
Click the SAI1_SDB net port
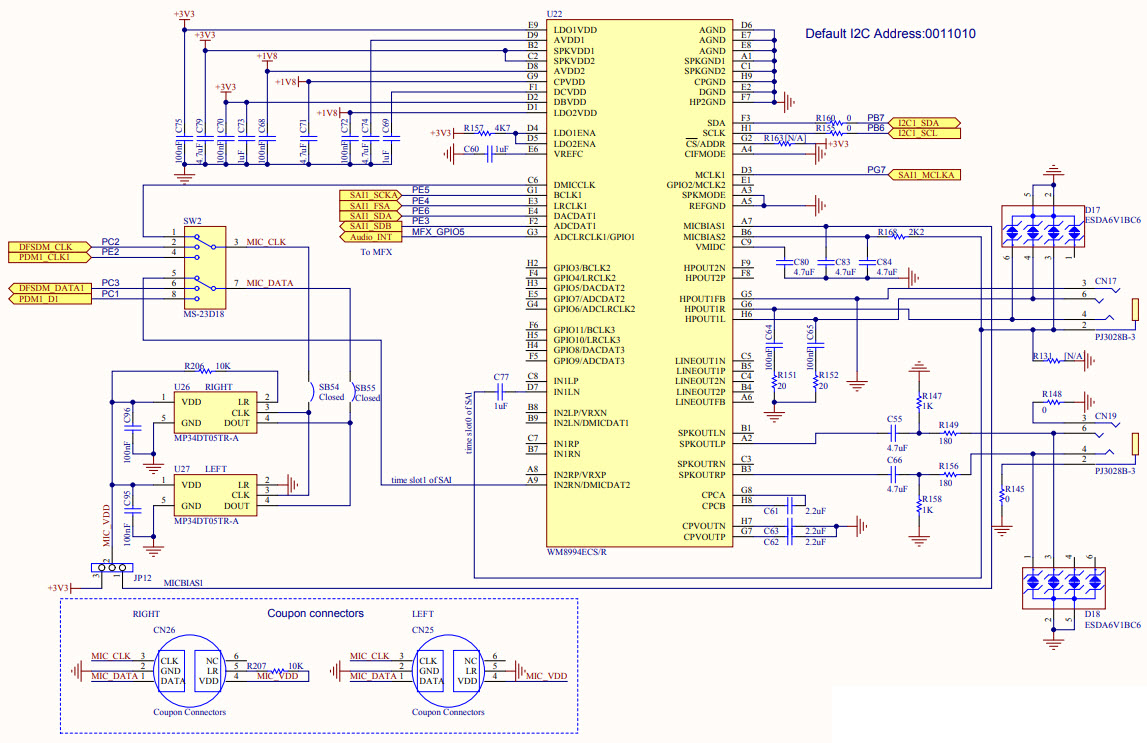coord(370,226)
